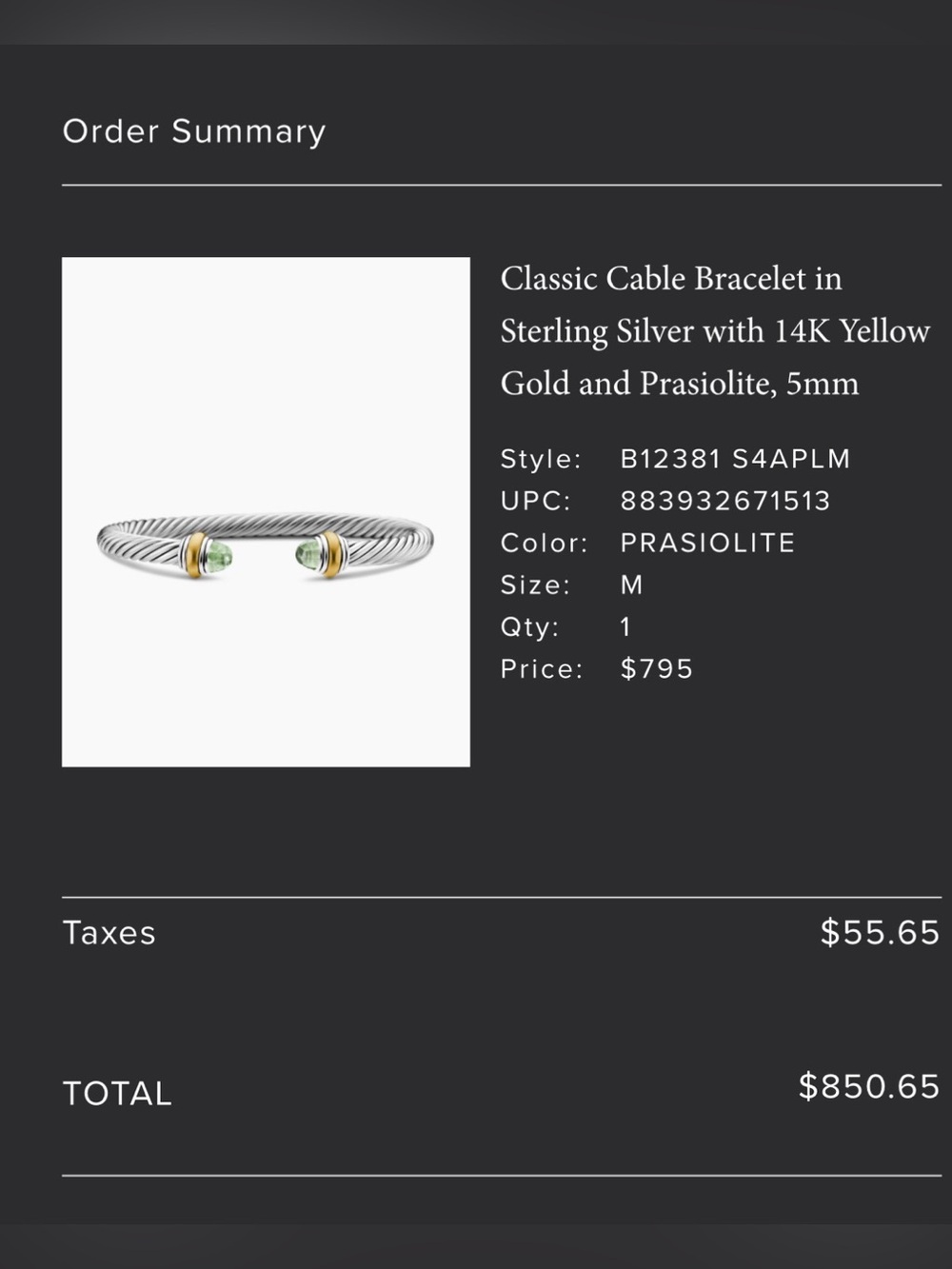Select the style number B12381 S4APLM
952x1269 pixels.
735,459
